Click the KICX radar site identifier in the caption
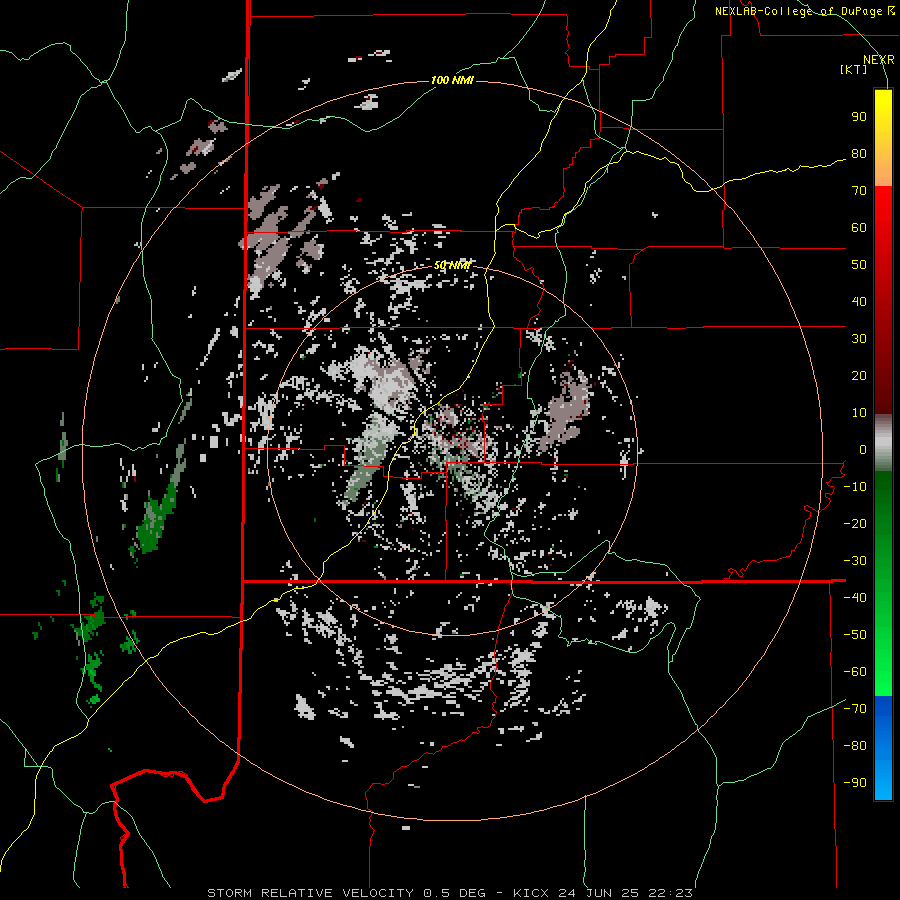Screen dimensions: 900x900 click(x=531, y=893)
